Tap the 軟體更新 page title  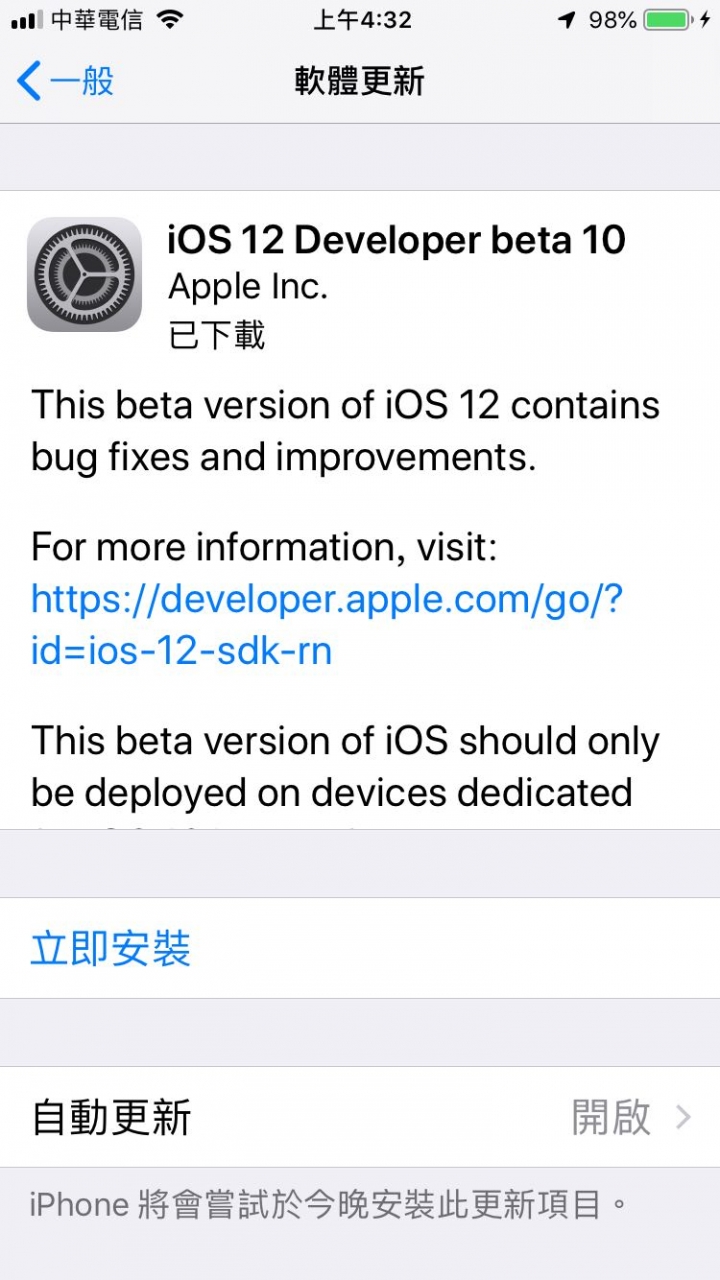360,81
